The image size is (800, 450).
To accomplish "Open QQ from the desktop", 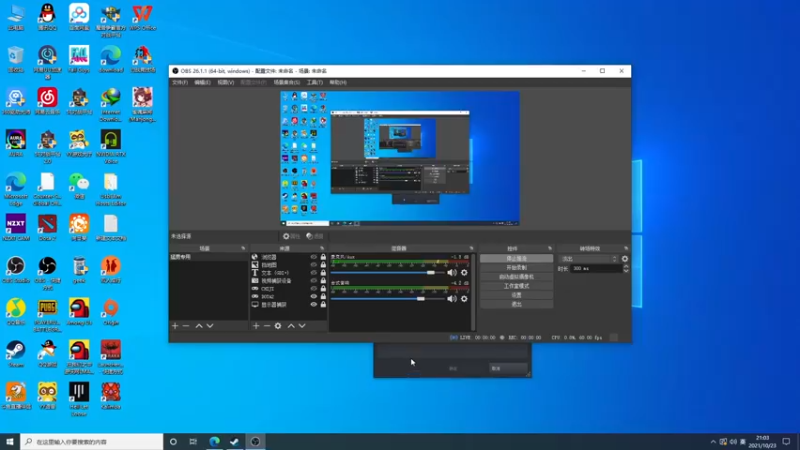I will point(47,17).
